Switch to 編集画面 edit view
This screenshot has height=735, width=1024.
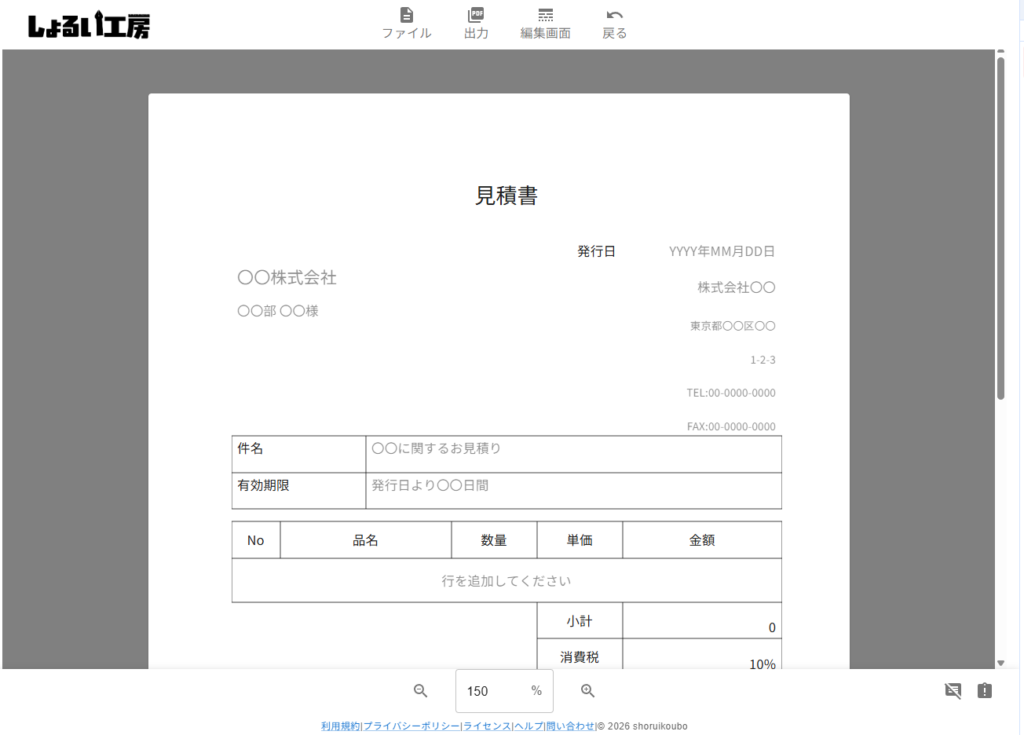[545, 23]
